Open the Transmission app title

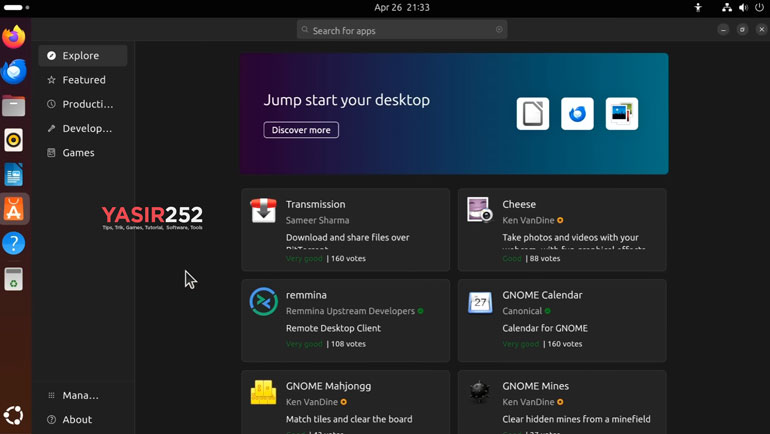click(316, 204)
